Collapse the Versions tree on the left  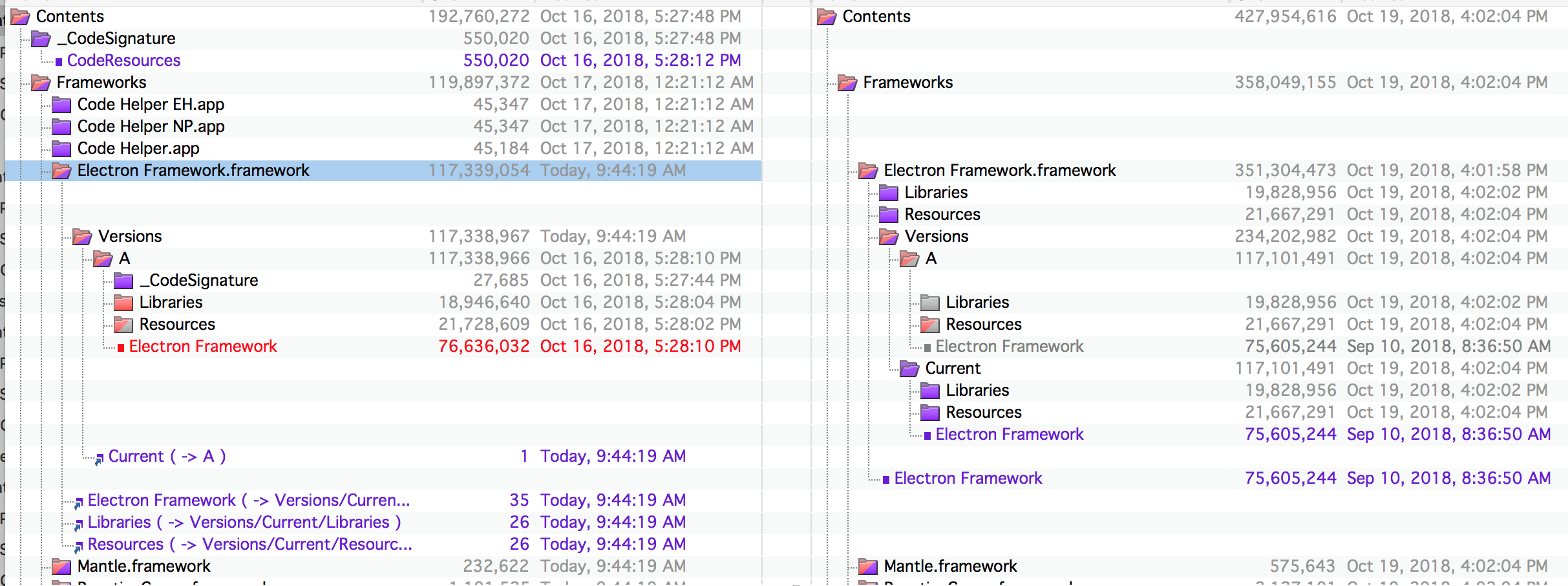coord(83,236)
